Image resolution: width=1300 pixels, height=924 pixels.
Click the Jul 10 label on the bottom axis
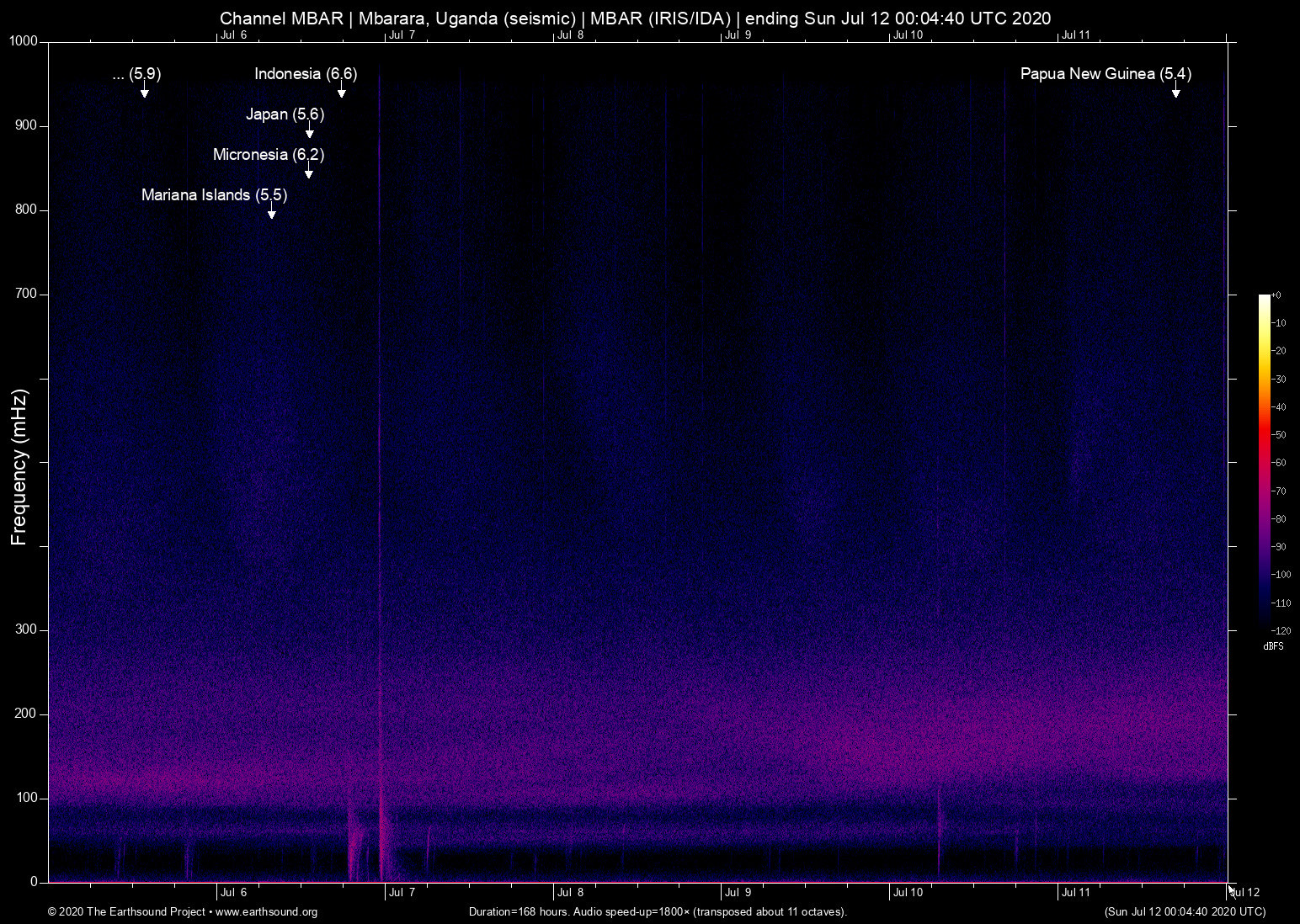pos(908,893)
